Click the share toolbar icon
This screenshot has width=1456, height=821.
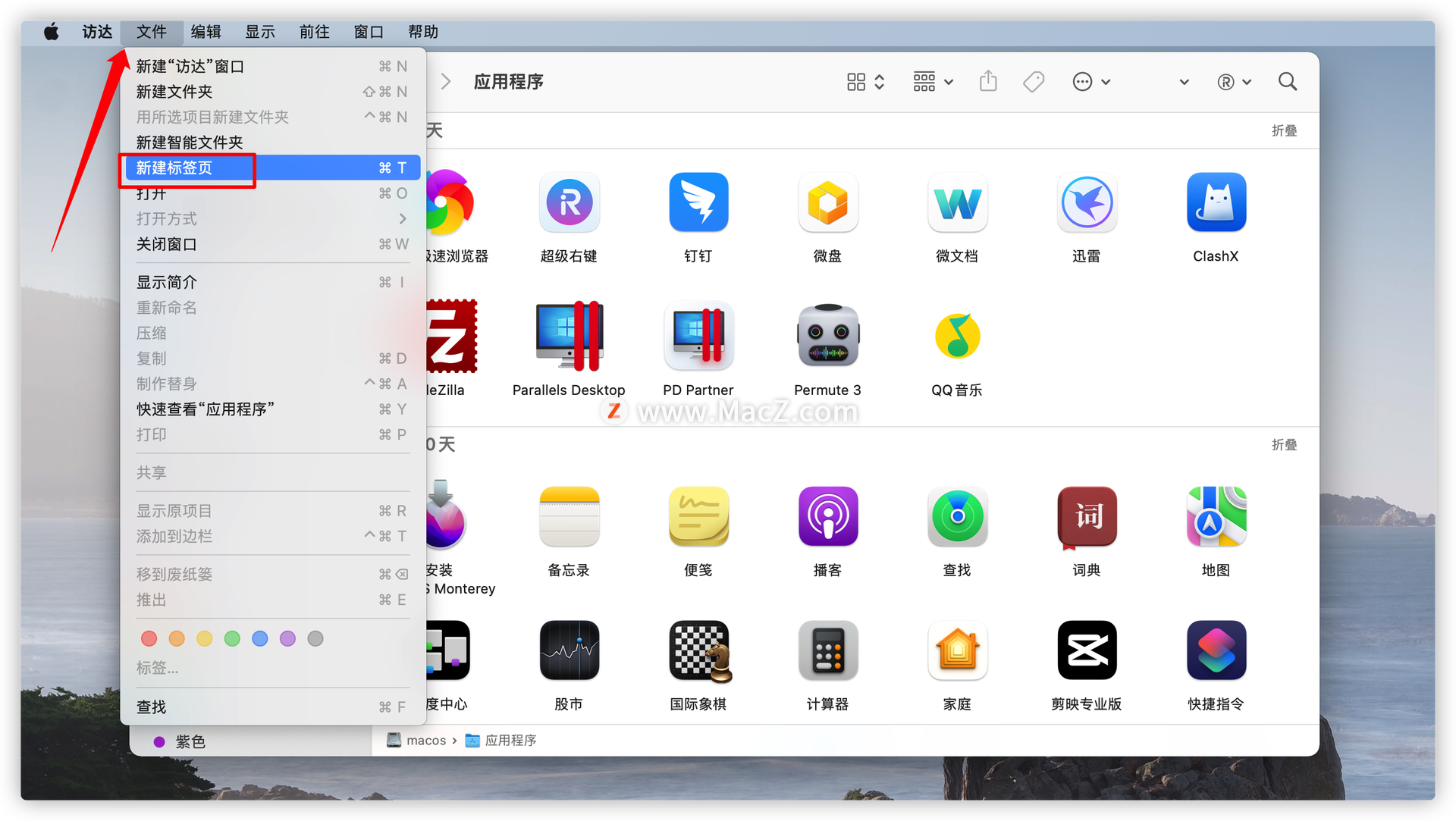point(987,81)
